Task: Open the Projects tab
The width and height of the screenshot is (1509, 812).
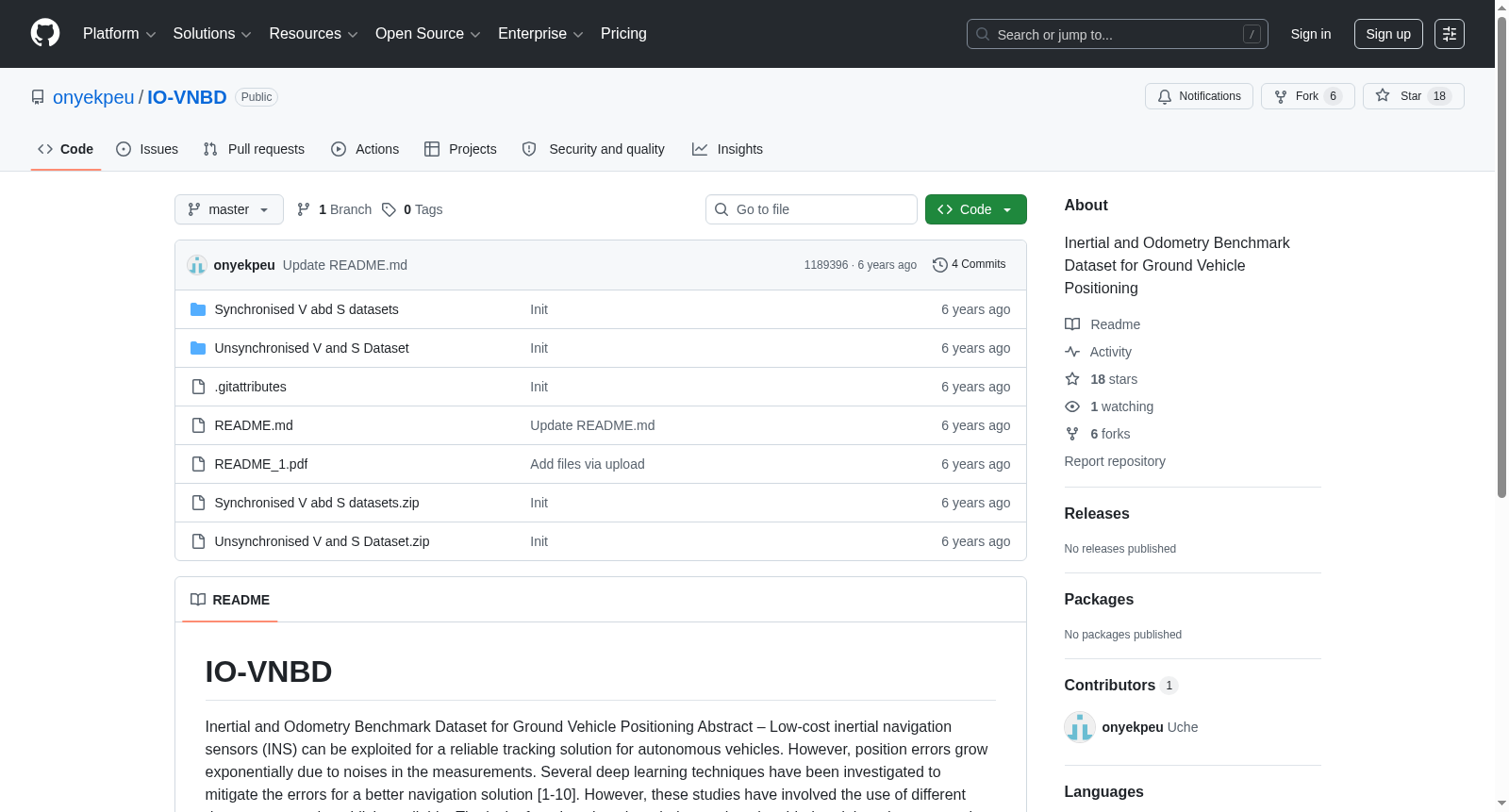Action: tap(460, 149)
